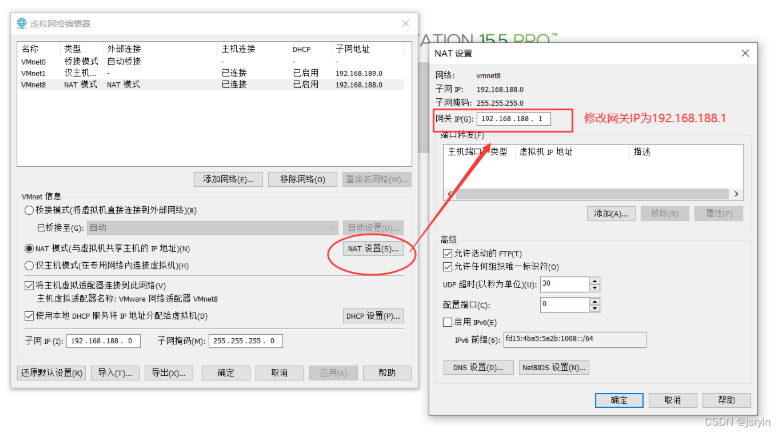780x440 pixels.
Task: Select the 仅主机模式 radio button
Action: (x=29, y=265)
